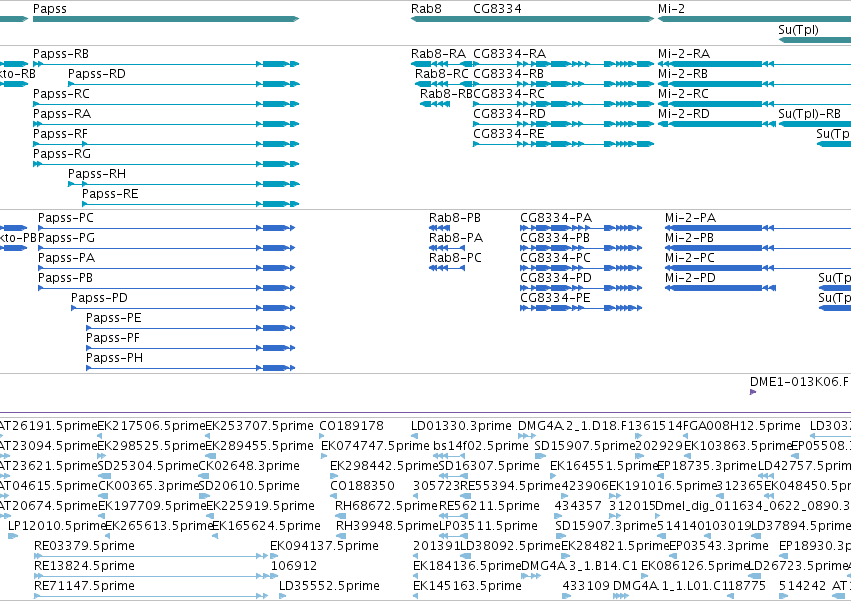The image size is (851, 601).
Task: Pick the LP12010.5prime EST label
Action: coord(56,526)
